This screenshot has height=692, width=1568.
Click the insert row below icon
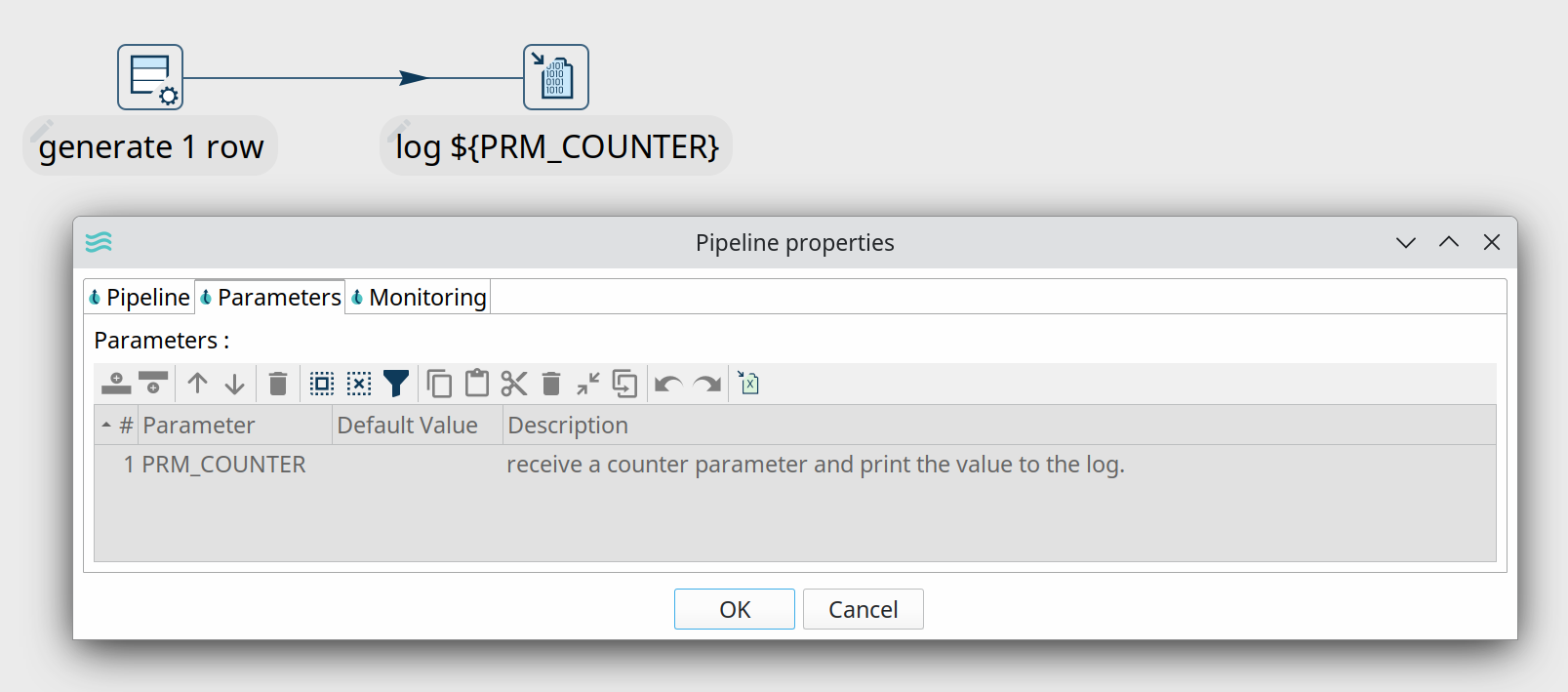153,384
